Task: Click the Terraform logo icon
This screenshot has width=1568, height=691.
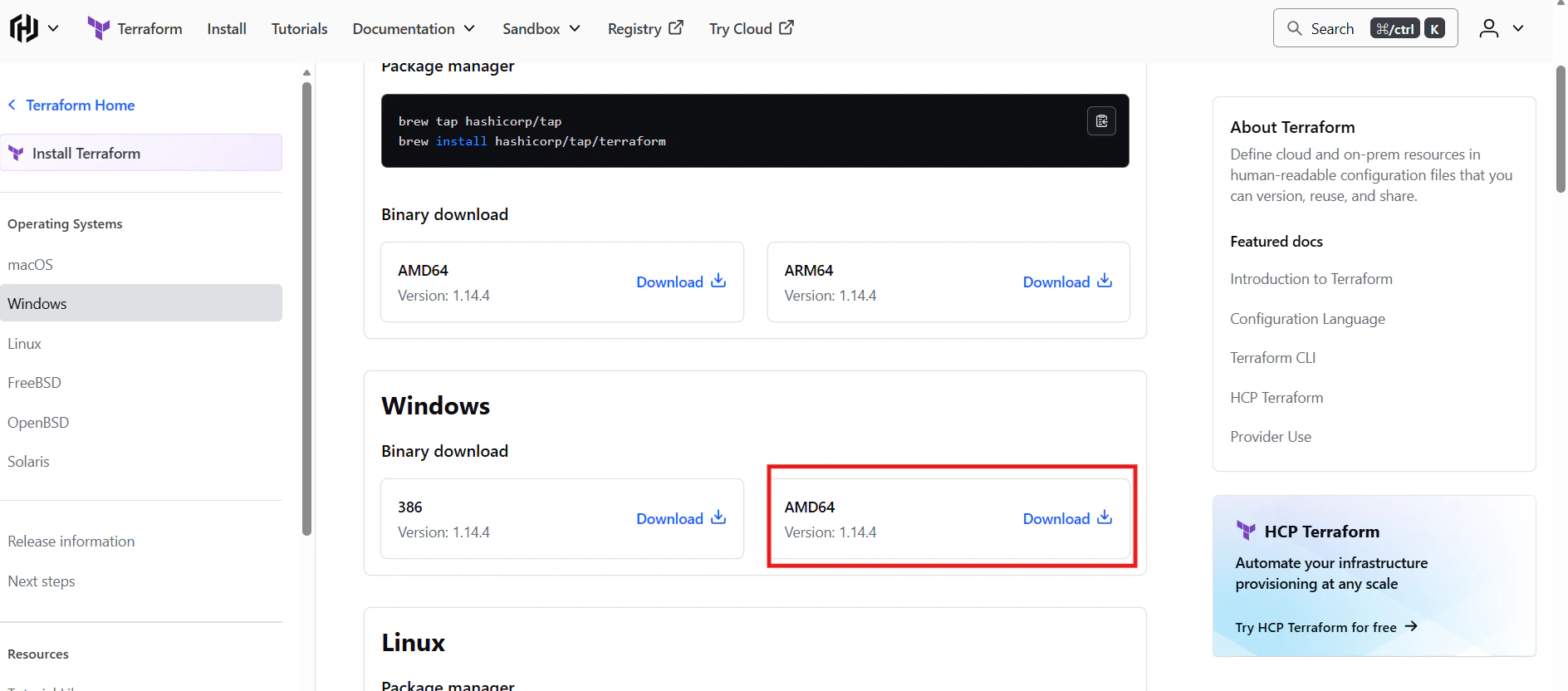Action: [98, 28]
